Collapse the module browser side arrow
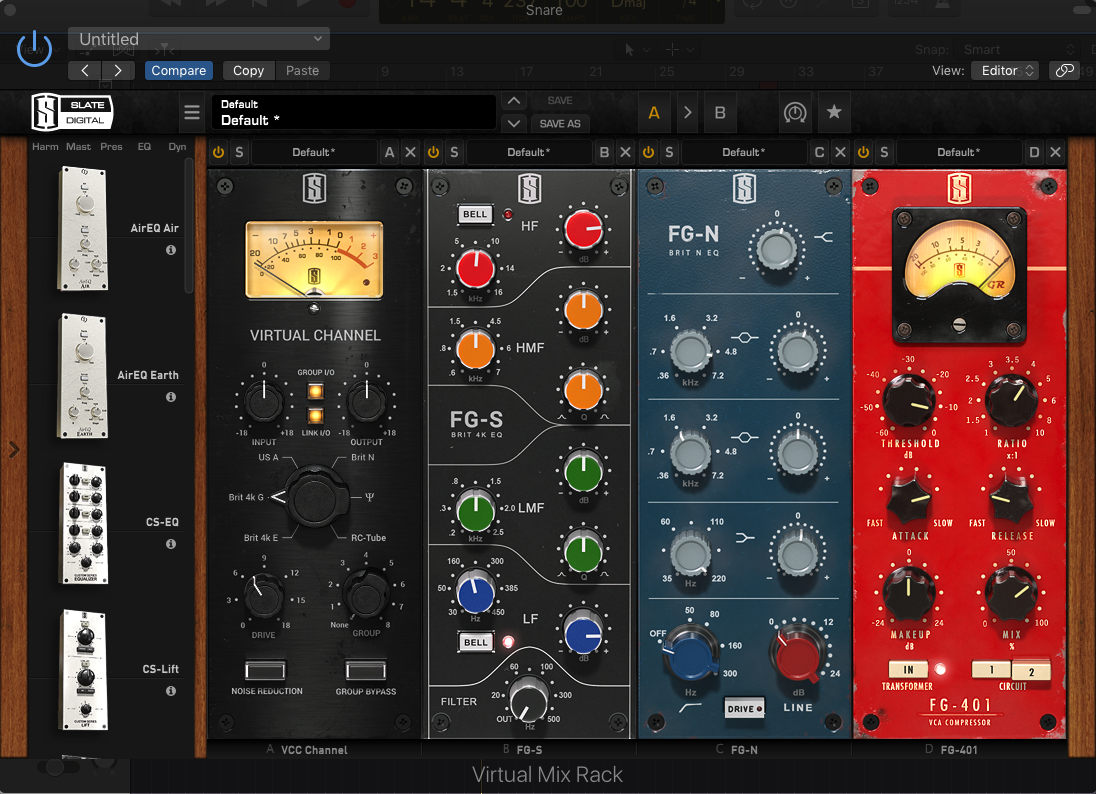Image resolution: width=1096 pixels, height=794 pixels. click(x=13, y=449)
